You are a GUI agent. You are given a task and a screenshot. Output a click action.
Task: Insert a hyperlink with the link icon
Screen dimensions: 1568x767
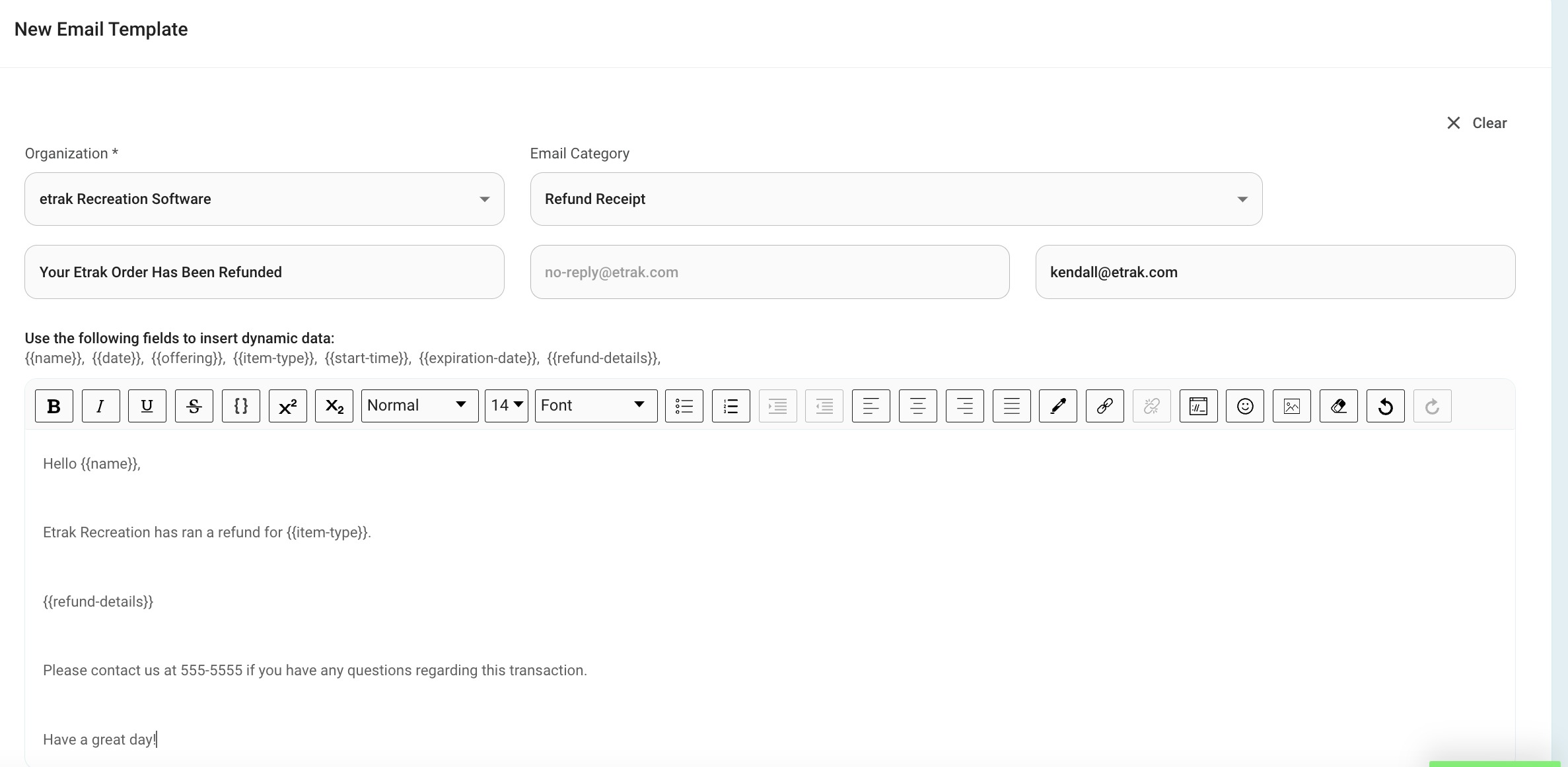(1105, 406)
